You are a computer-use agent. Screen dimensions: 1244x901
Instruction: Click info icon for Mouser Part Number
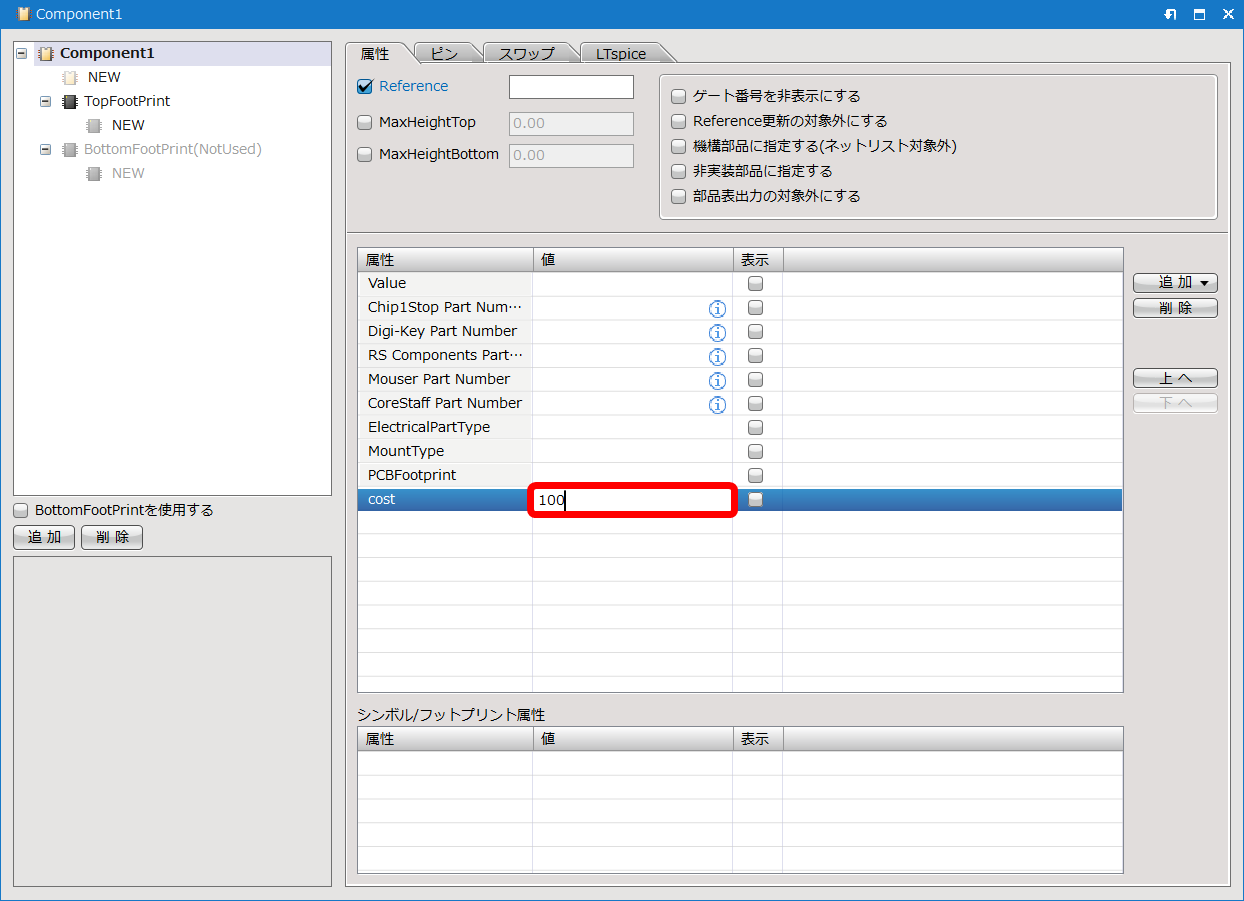click(716, 380)
